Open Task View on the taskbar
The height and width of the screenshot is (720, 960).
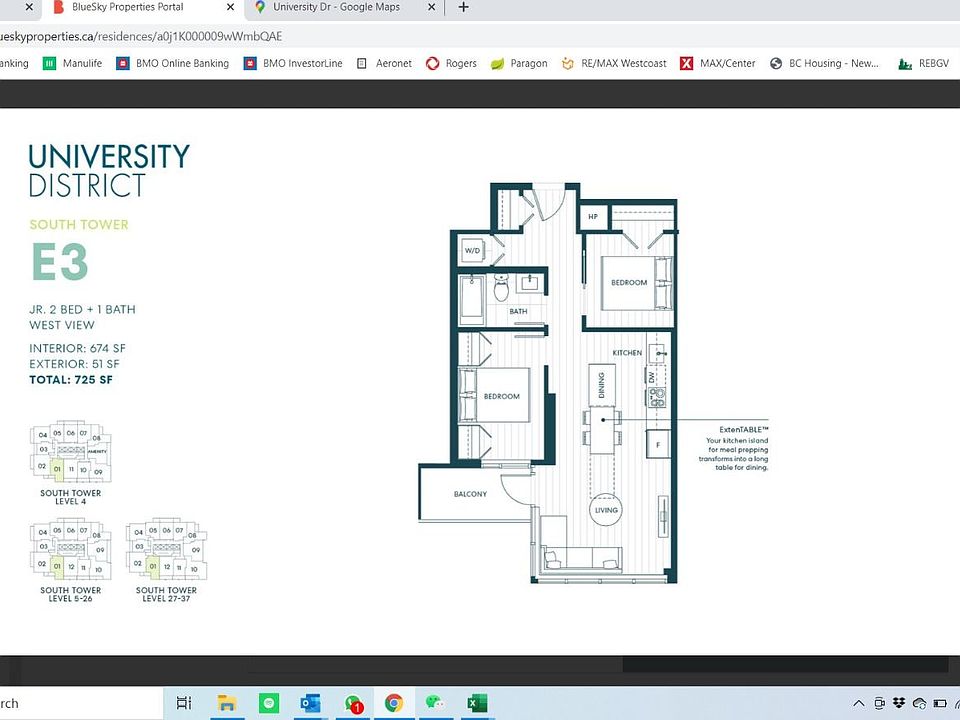pyautogui.click(x=184, y=703)
